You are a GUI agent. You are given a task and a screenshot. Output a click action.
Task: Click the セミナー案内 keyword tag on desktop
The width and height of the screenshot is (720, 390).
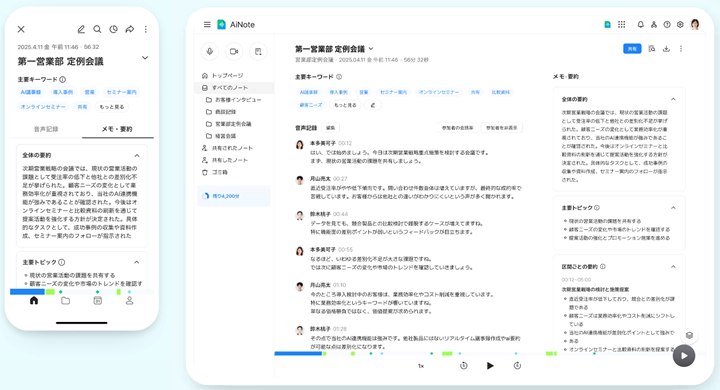point(394,92)
